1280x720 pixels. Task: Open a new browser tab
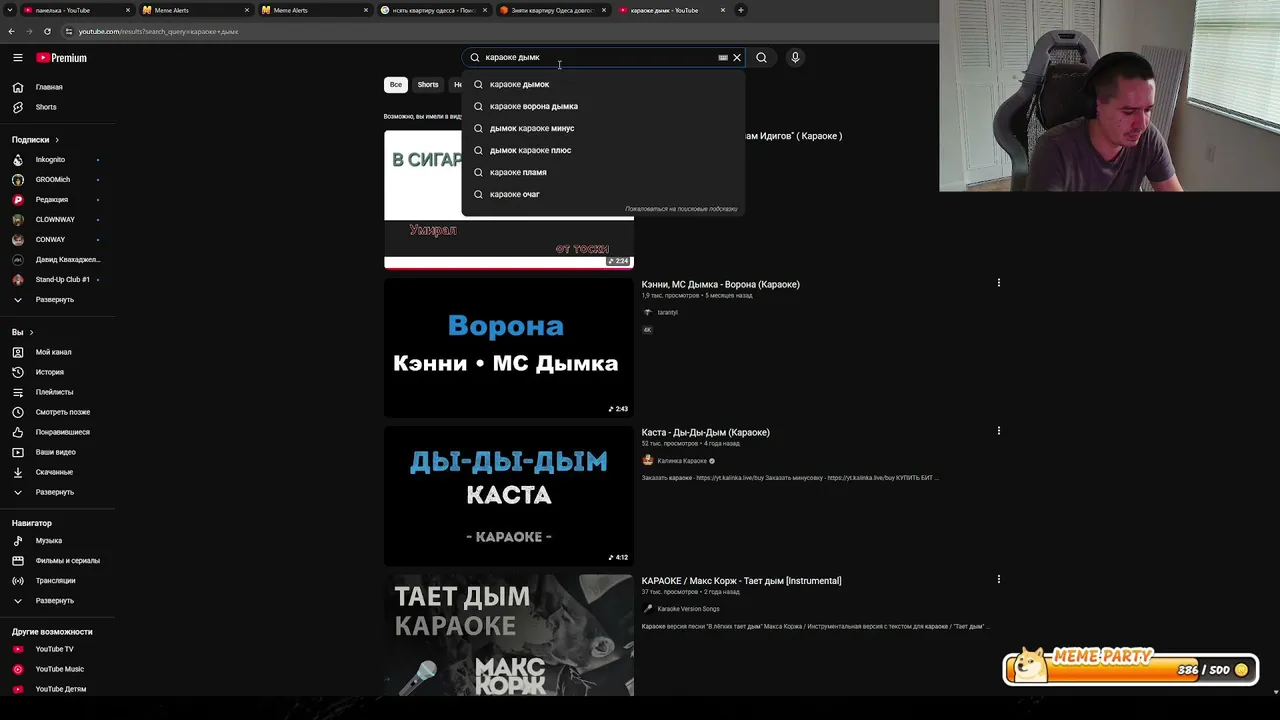pyautogui.click(x=740, y=10)
